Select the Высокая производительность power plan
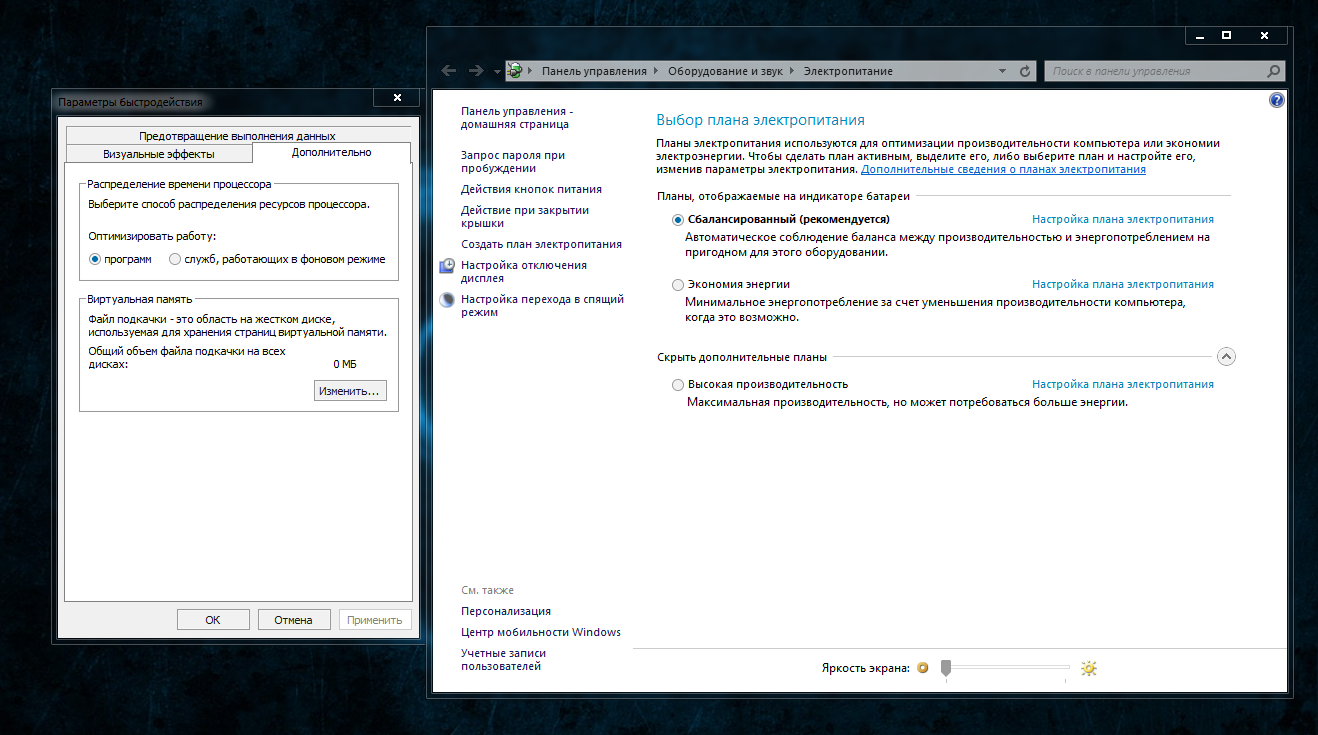The height and width of the screenshot is (735, 1318). coord(678,385)
